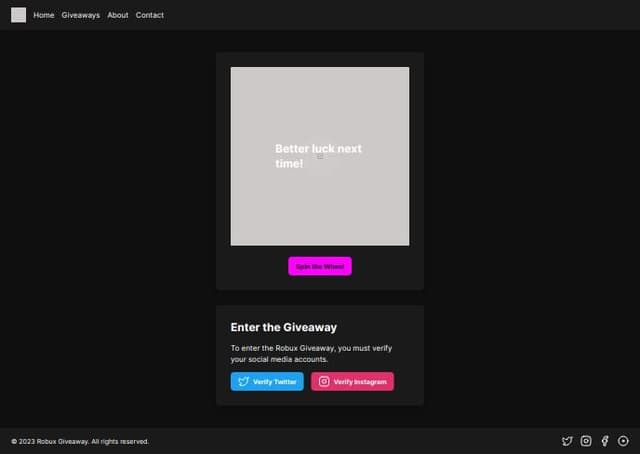Click the Verify Instagram button label

(360, 382)
